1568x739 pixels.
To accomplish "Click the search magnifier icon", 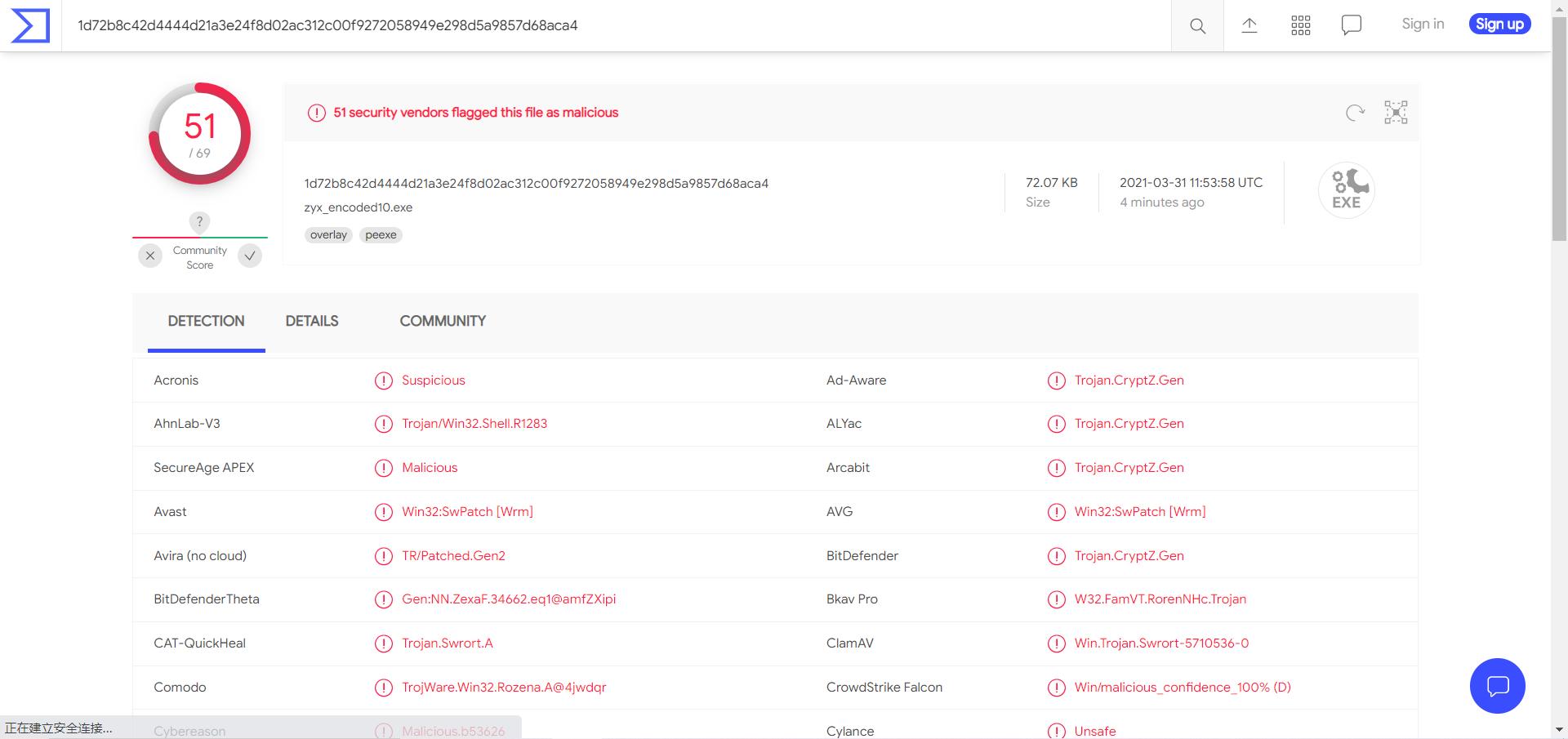I will coord(1197,26).
